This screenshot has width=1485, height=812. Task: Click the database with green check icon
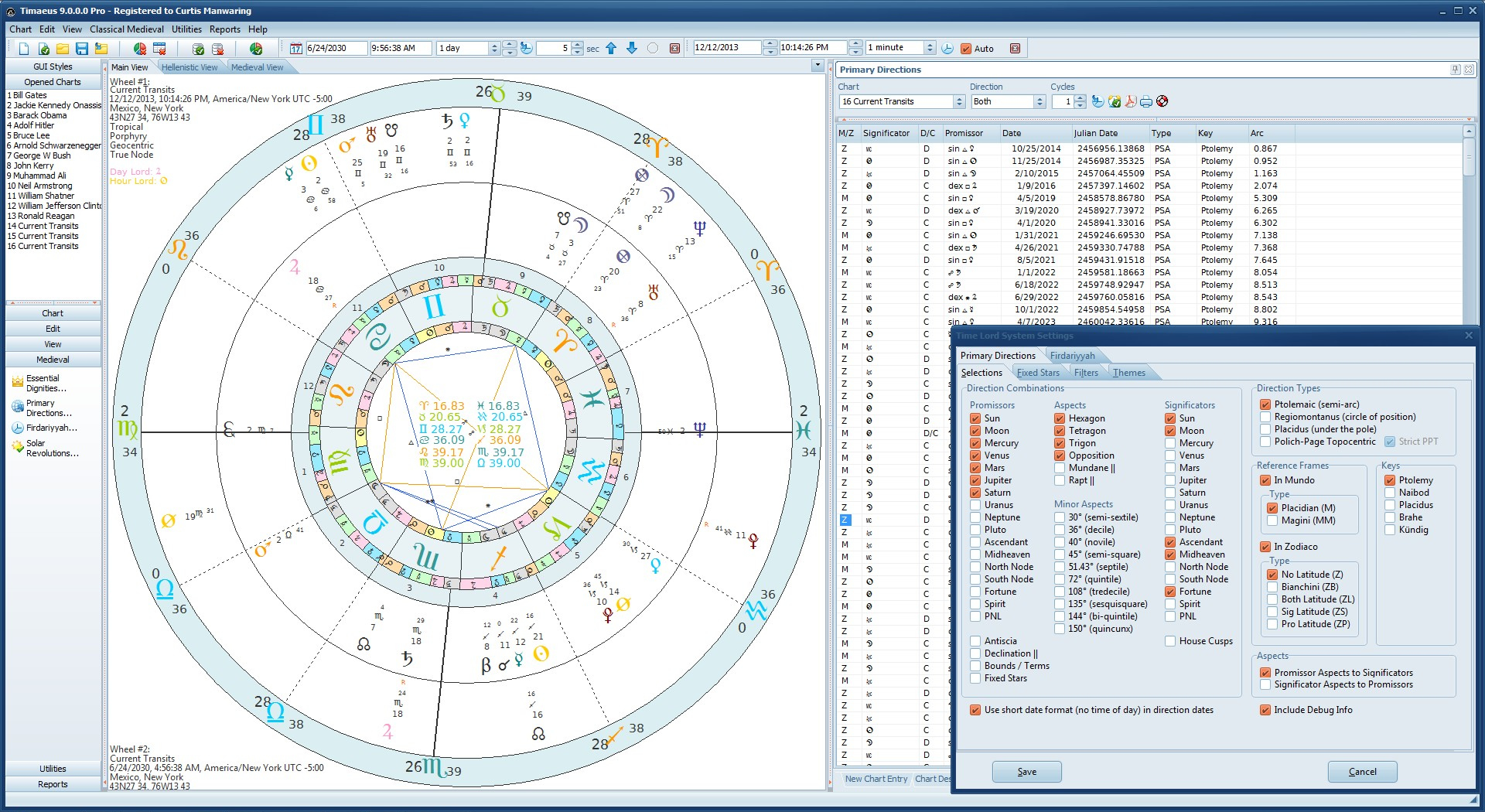(x=198, y=49)
